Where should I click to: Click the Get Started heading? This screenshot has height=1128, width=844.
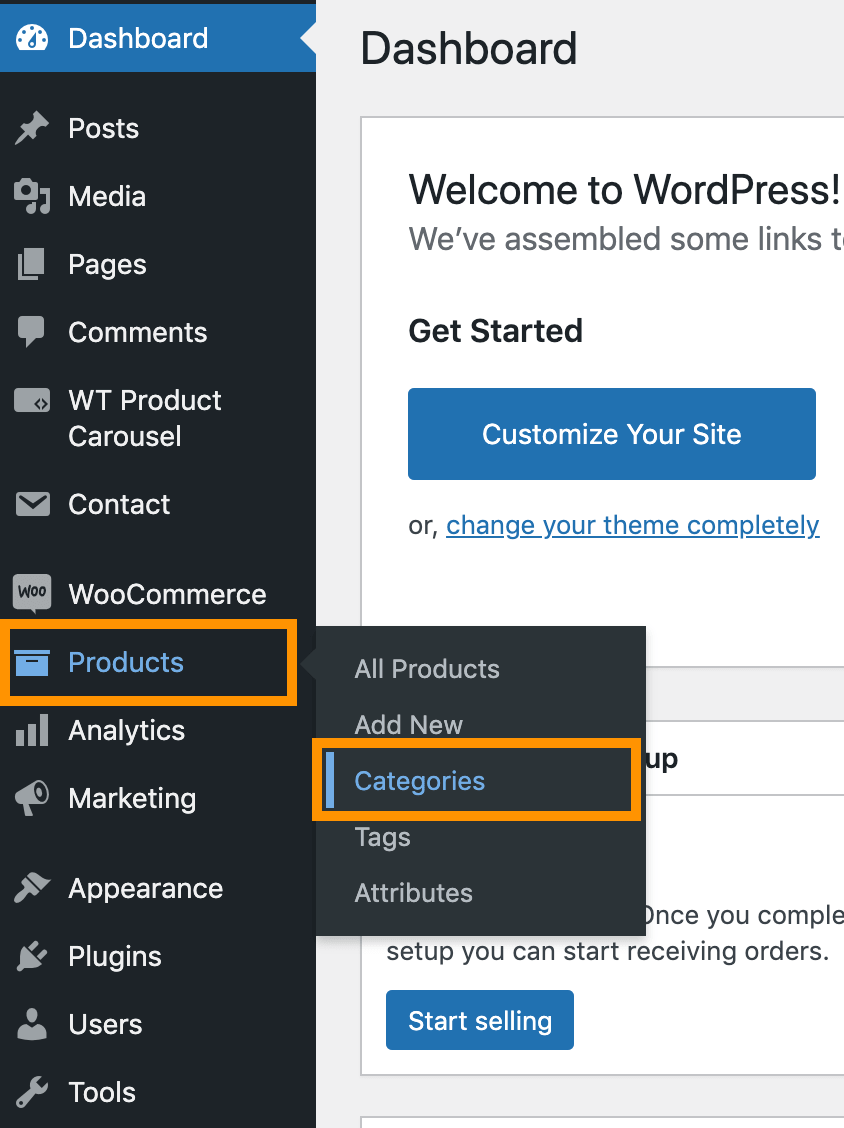496,331
